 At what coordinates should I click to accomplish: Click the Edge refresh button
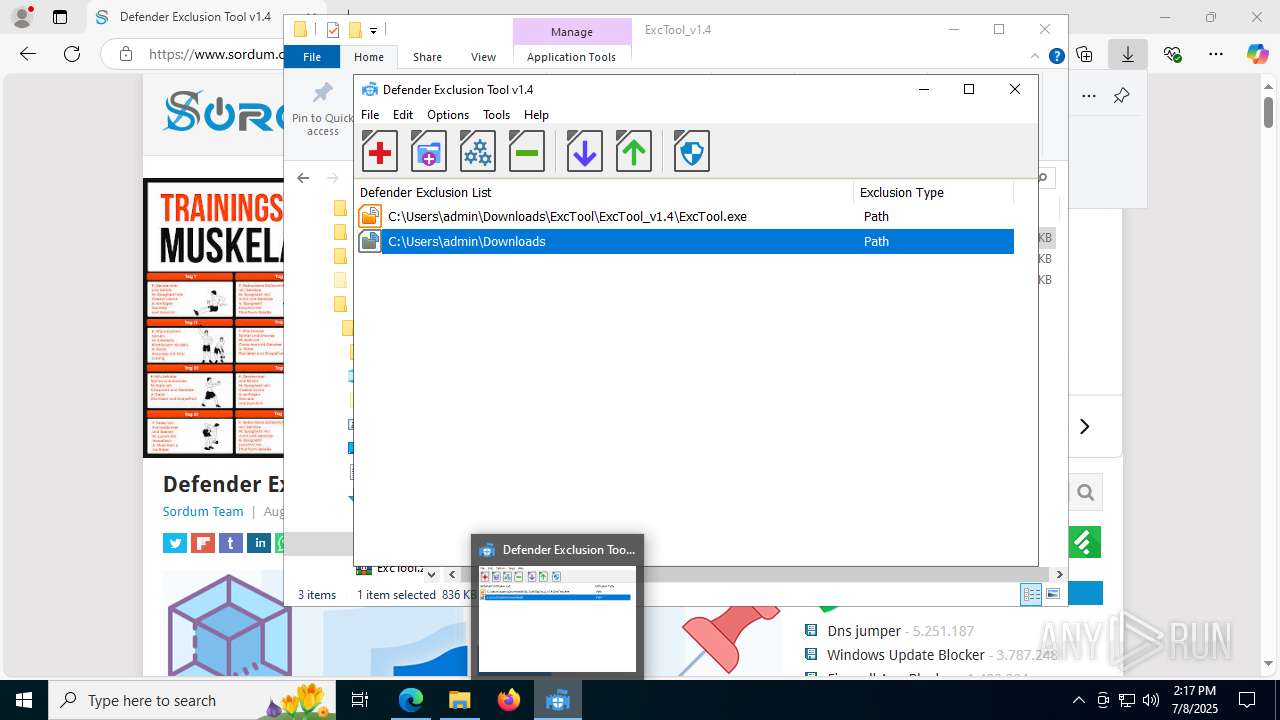(x=72, y=54)
